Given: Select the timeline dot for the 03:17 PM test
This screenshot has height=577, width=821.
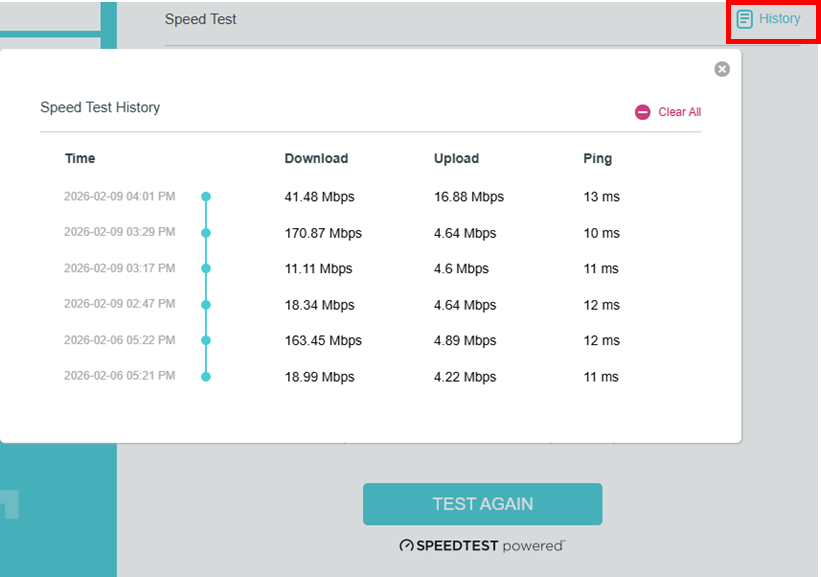Looking at the screenshot, I should click(x=205, y=268).
